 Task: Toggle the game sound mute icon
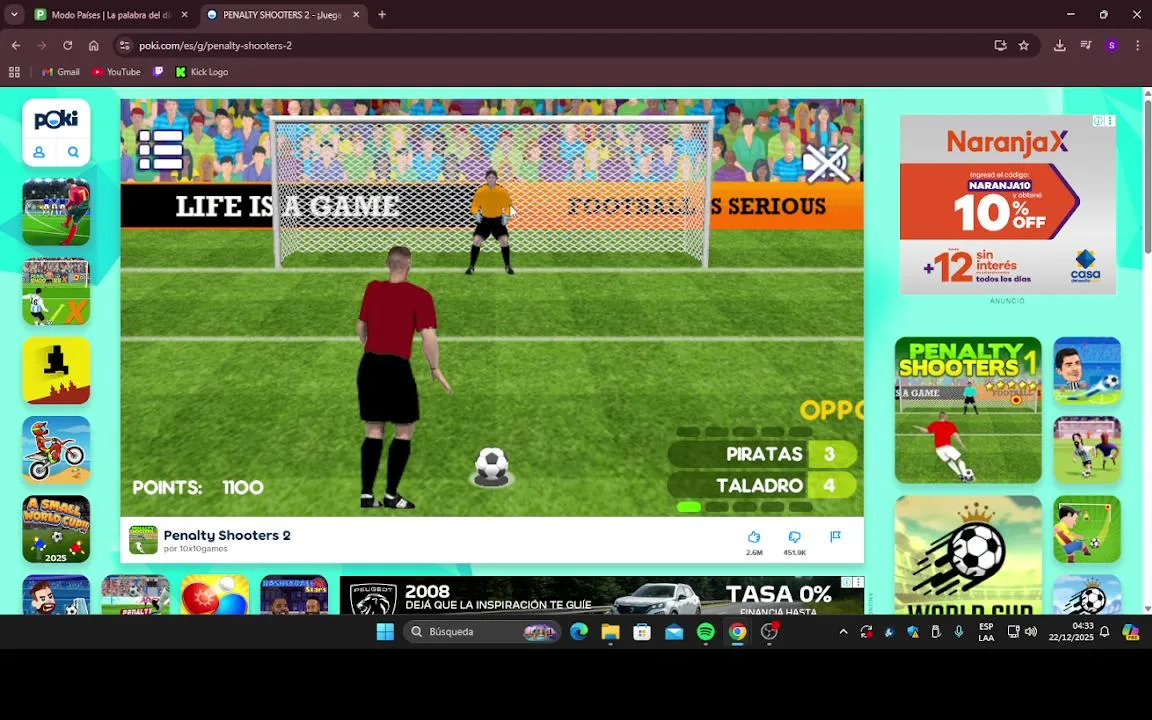pyautogui.click(x=827, y=162)
